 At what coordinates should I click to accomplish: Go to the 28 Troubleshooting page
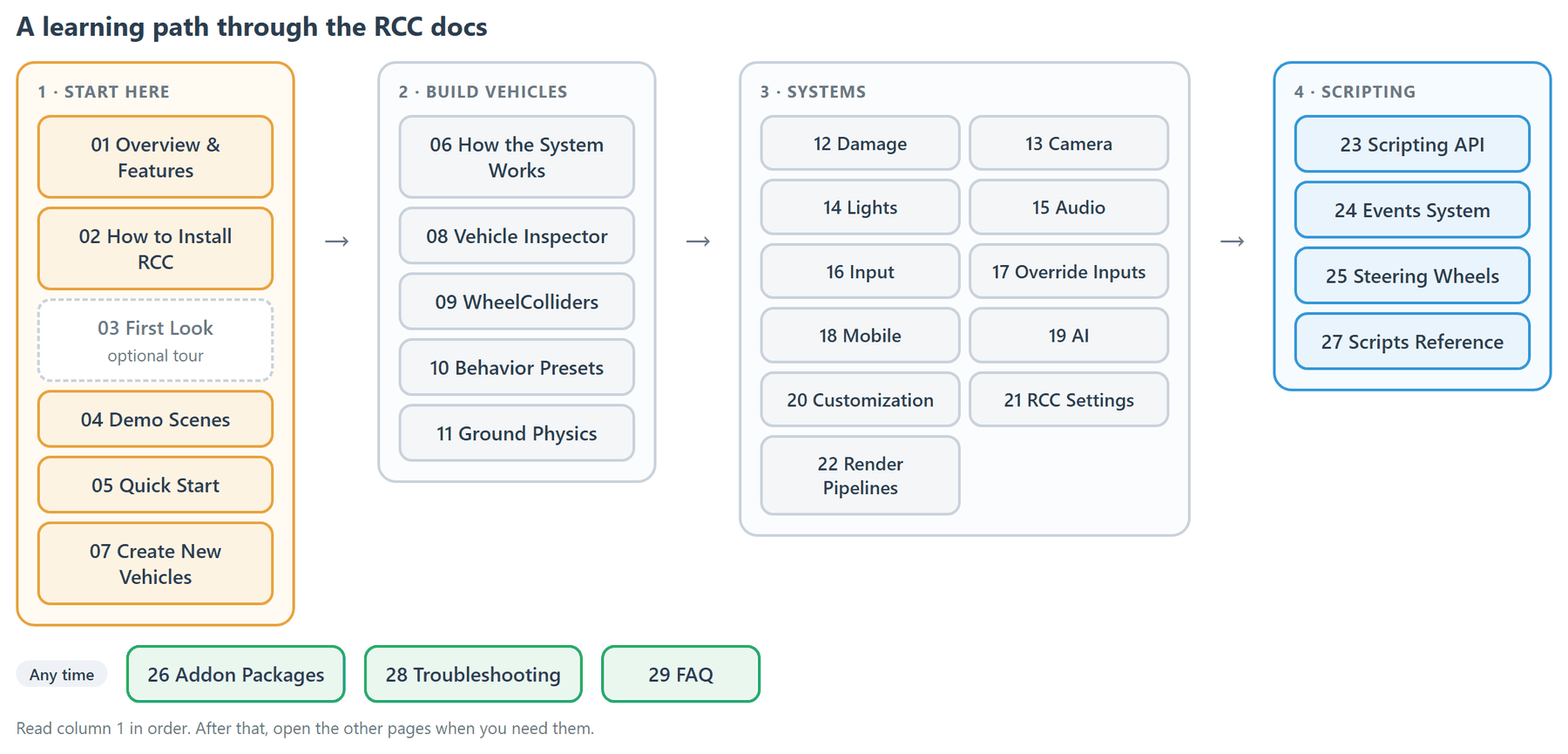coord(473,674)
